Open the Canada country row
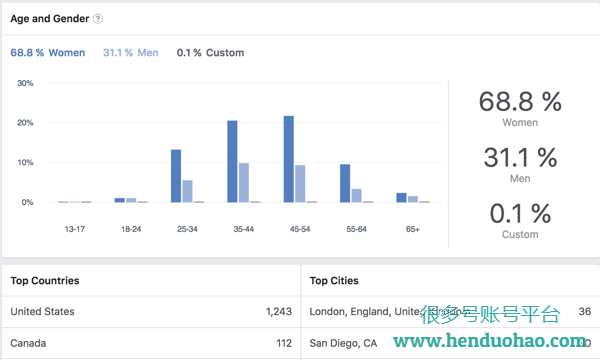The height and width of the screenshot is (360, 600). tap(151, 343)
